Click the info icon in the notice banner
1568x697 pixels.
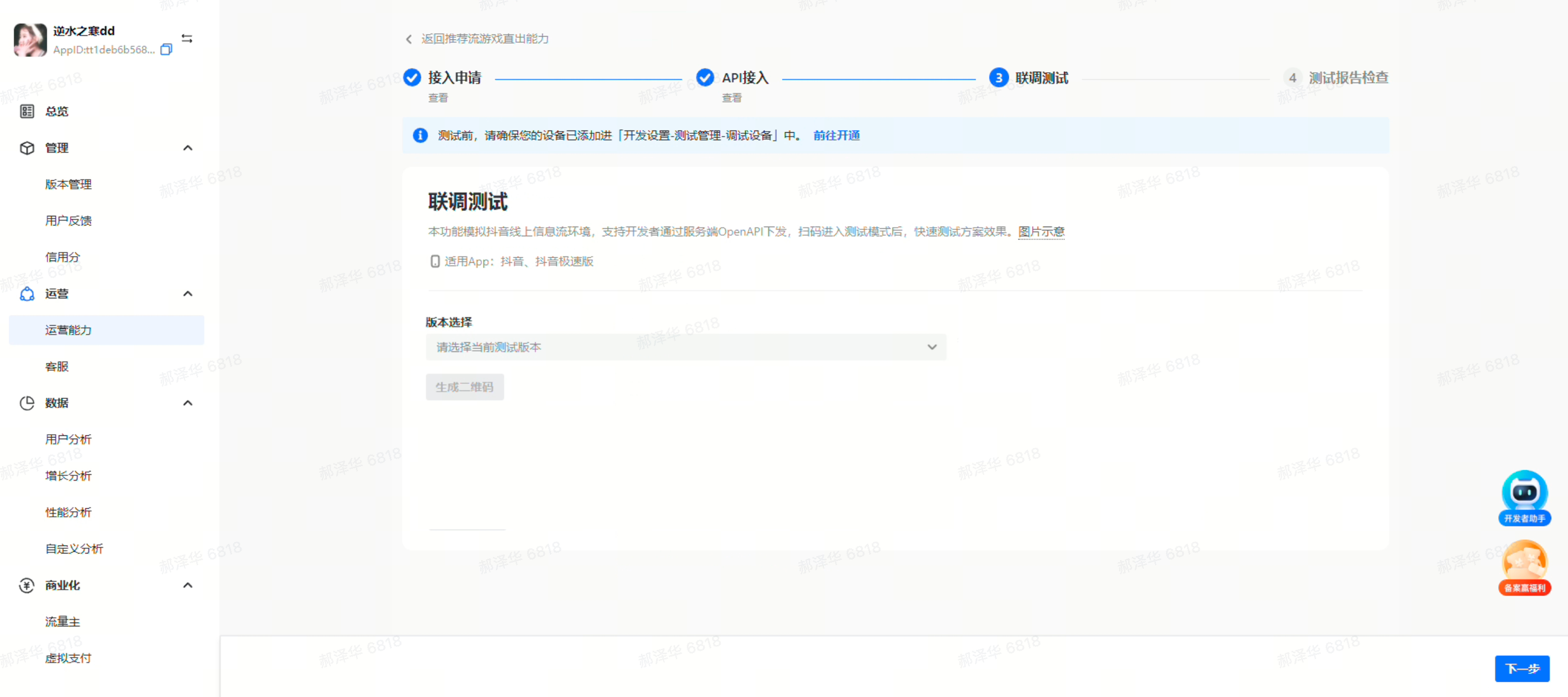point(420,135)
